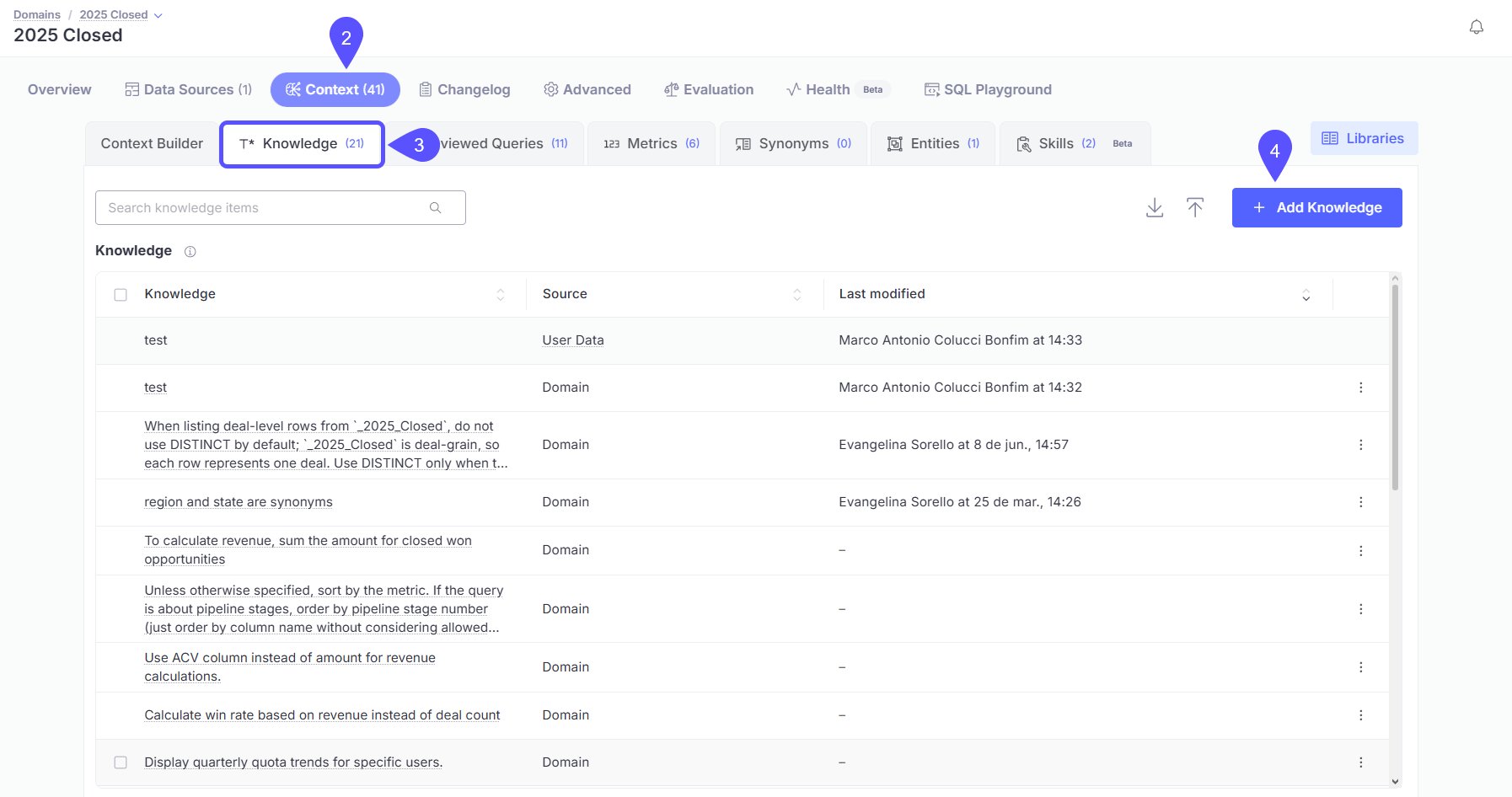This screenshot has width=1512, height=797.
Task: Sort by the Knowledge column arrows
Action: tap(501, 295)
